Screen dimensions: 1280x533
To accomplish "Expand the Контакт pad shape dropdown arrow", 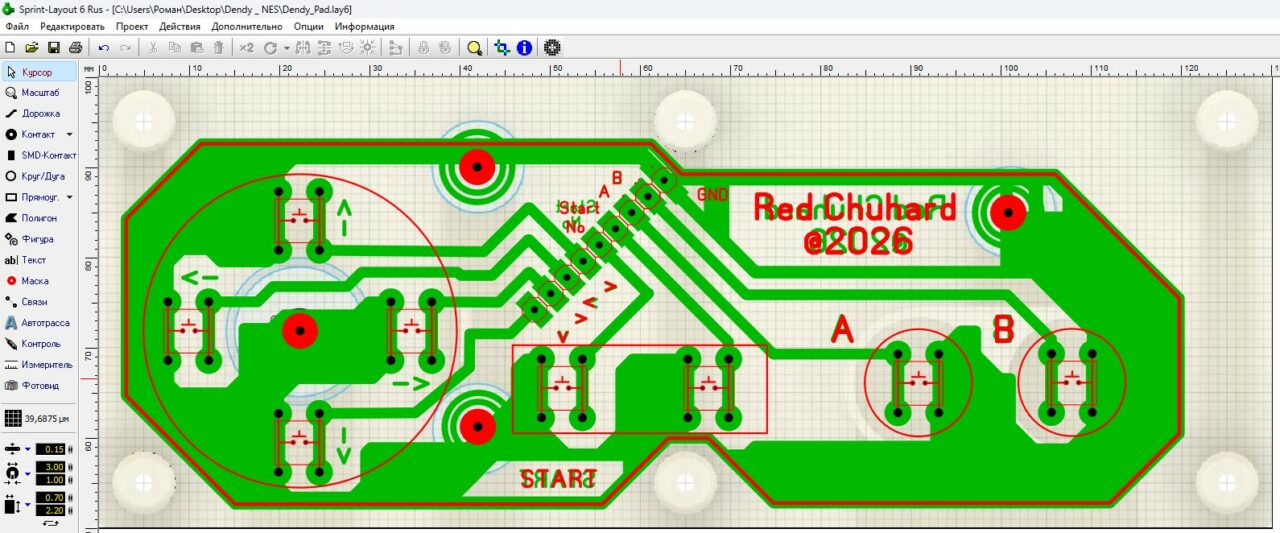I will coord(69,134).
